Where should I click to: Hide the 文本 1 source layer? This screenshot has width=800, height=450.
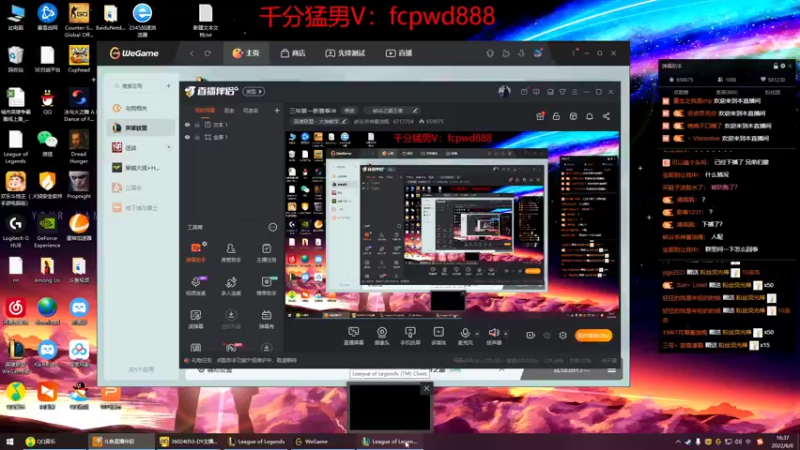click(187, 124)
